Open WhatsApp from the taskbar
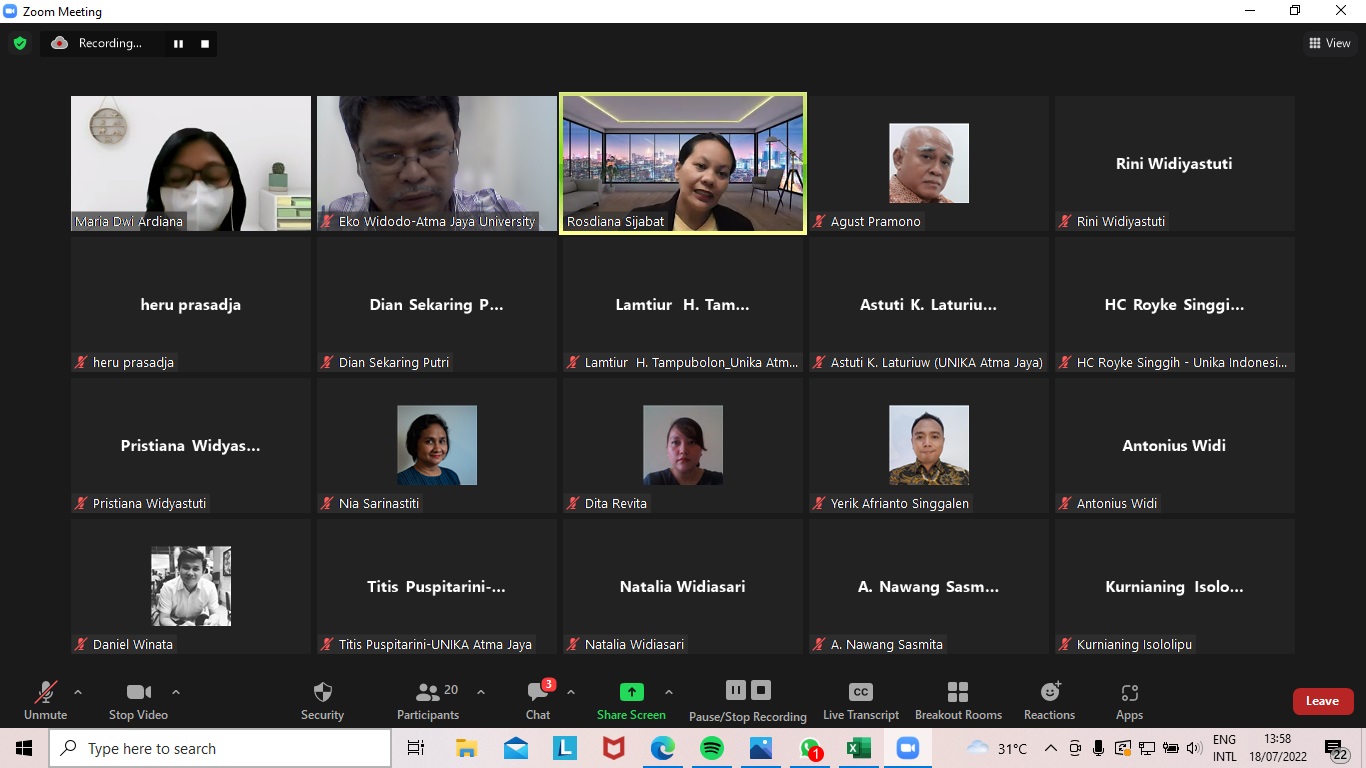The width and height of the screenshot is (1366, 768). click(810, 748)
